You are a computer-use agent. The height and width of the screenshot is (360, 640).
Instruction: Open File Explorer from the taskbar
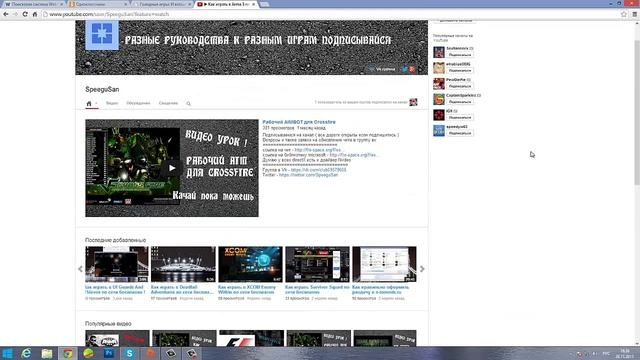47,353
